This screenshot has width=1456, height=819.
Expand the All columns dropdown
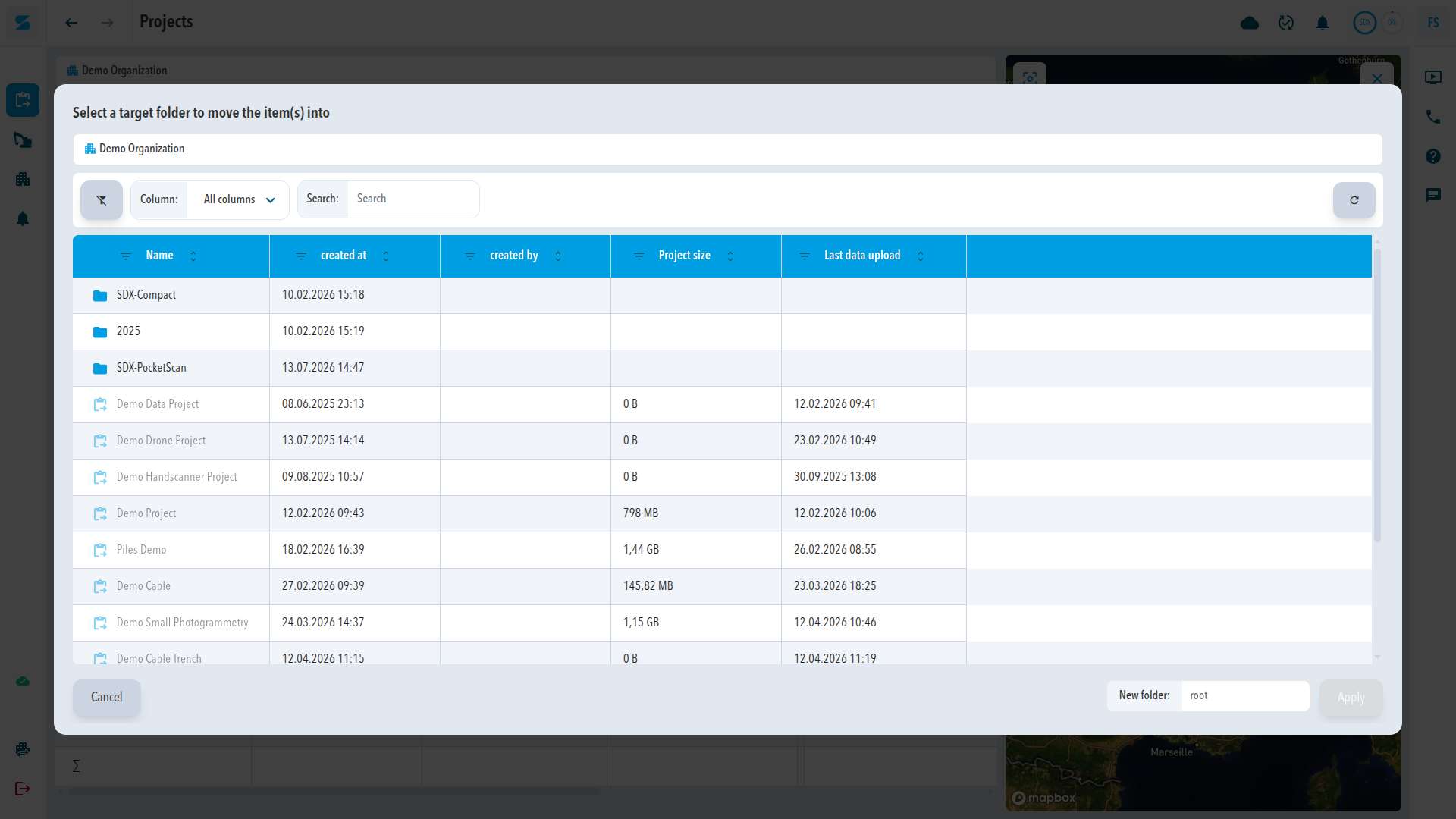[x=239, y=200]
